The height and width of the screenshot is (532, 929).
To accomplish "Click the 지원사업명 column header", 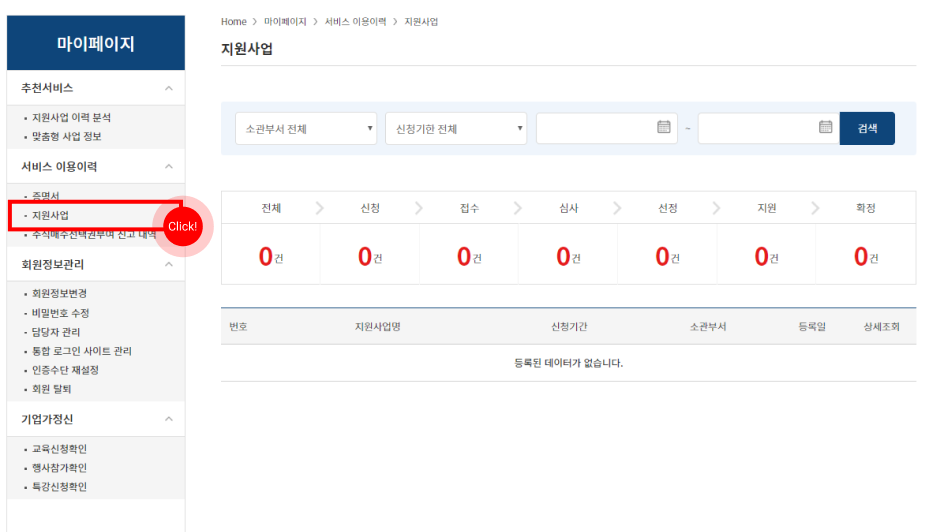I will pyautogui.click(x=378, y=326).
